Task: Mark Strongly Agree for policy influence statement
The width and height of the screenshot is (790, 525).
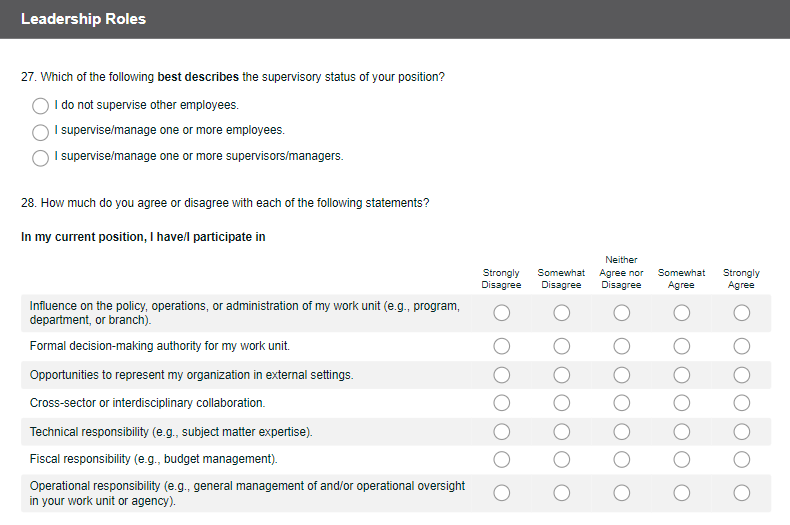Action: (x=741, y=313)
